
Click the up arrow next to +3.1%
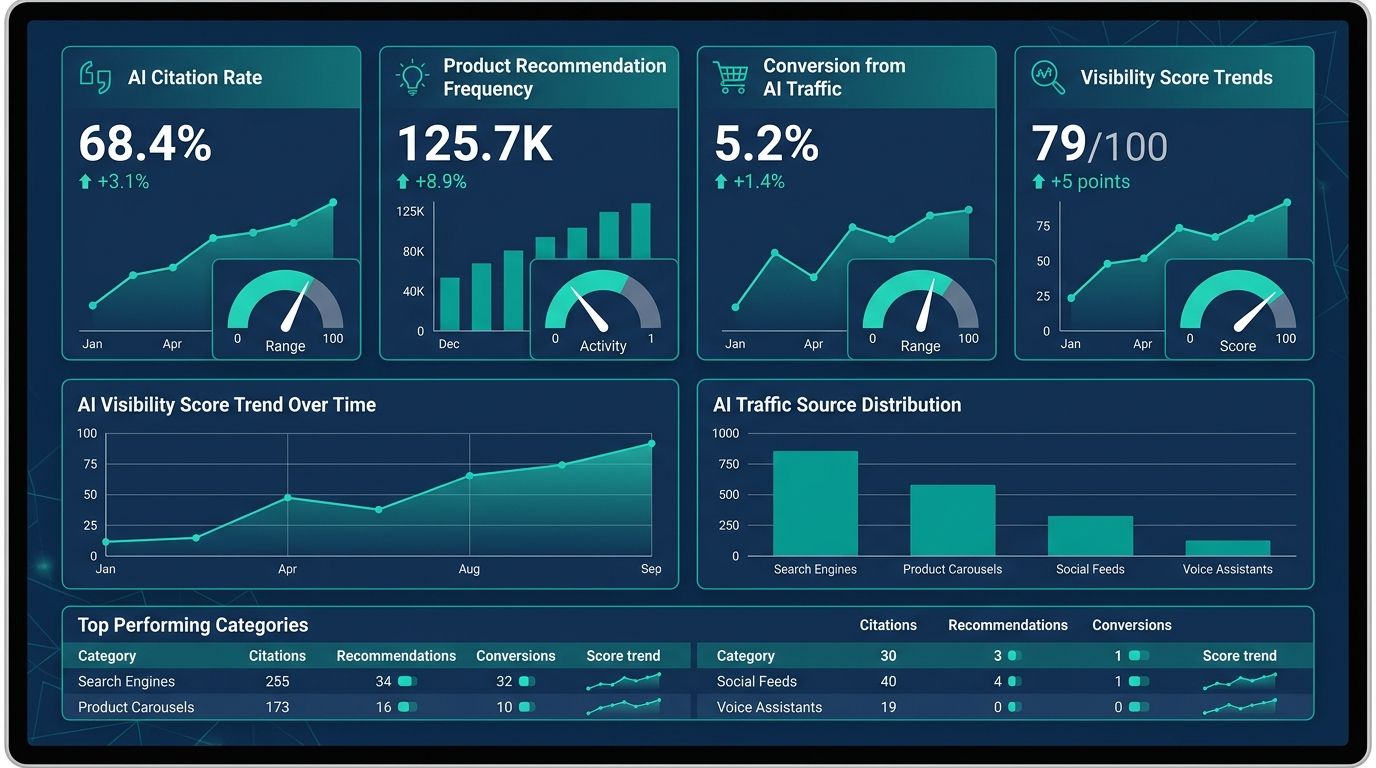click(x=85, y=181)
